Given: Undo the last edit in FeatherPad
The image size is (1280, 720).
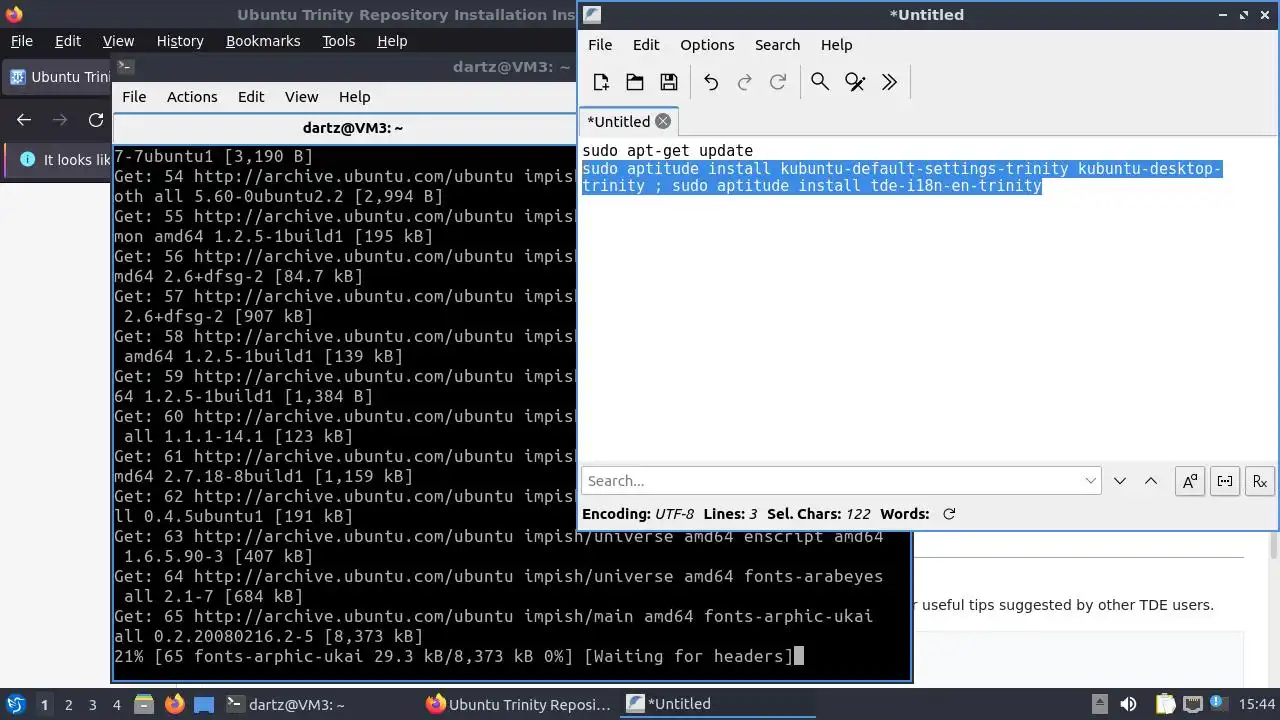Looking at the screenshot, I should [711, 82].
